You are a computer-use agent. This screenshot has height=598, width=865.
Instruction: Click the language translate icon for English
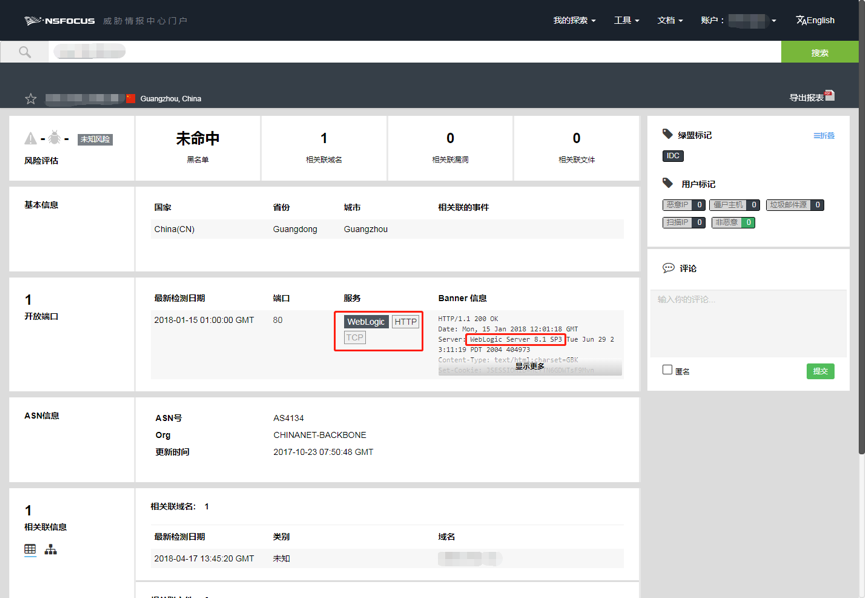pyautogui.click(x=800, y=20)
